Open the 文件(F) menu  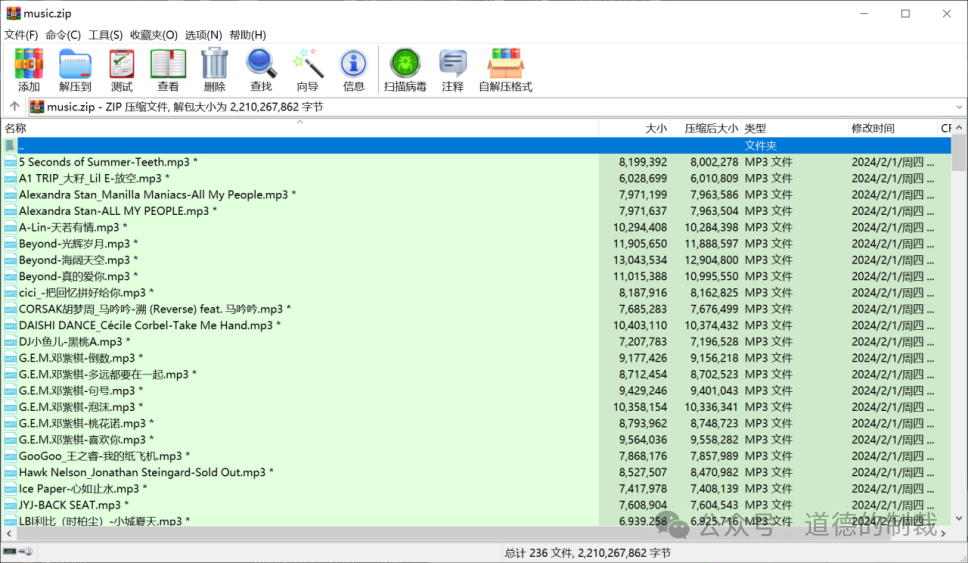(21, 35)
